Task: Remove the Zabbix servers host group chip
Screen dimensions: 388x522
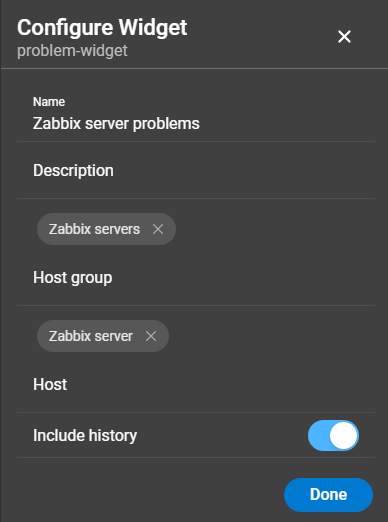Action: pyautogui.click(x=158, y=229)
